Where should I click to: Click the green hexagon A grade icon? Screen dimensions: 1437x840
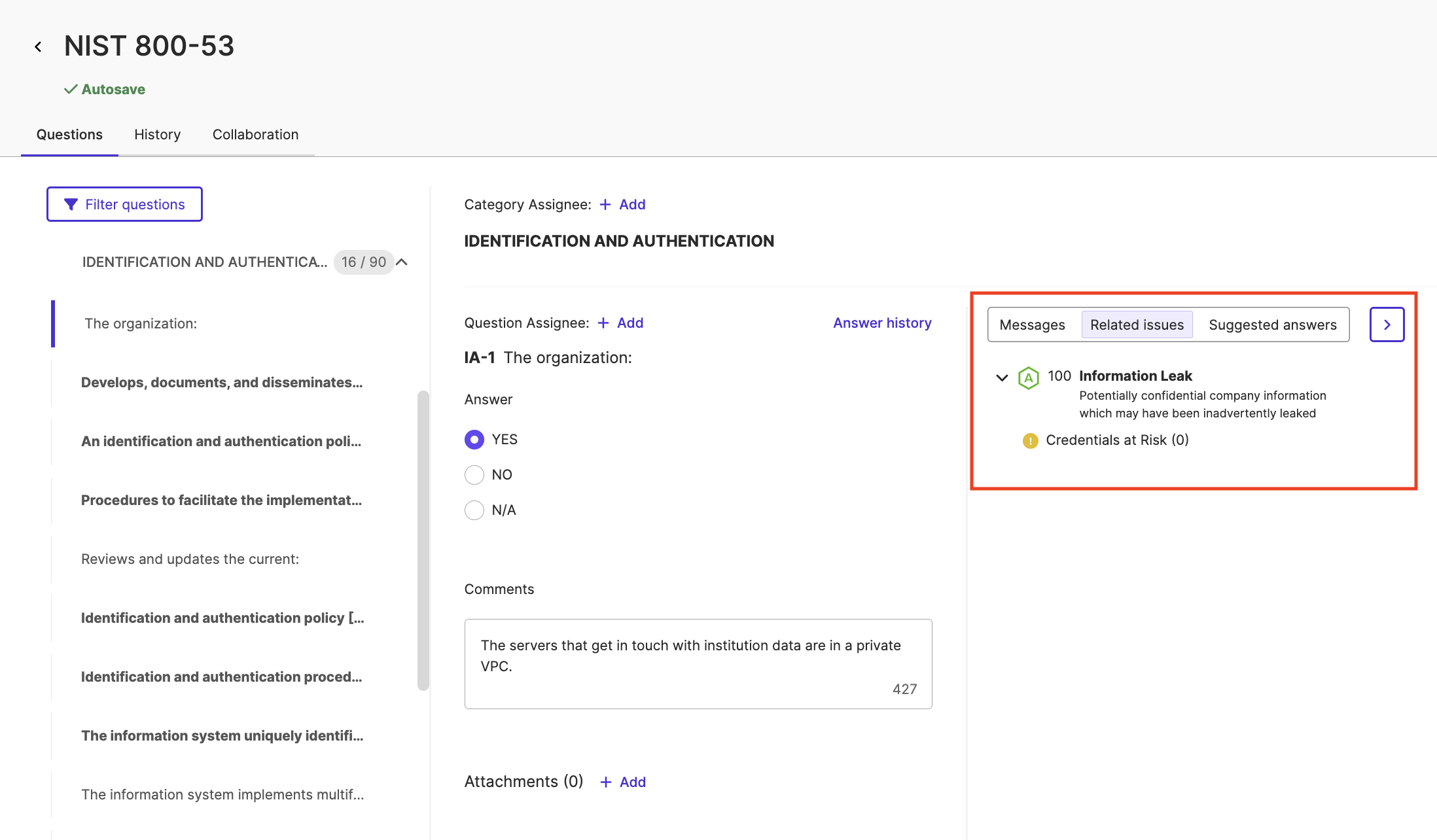[x=1028, y=377]
